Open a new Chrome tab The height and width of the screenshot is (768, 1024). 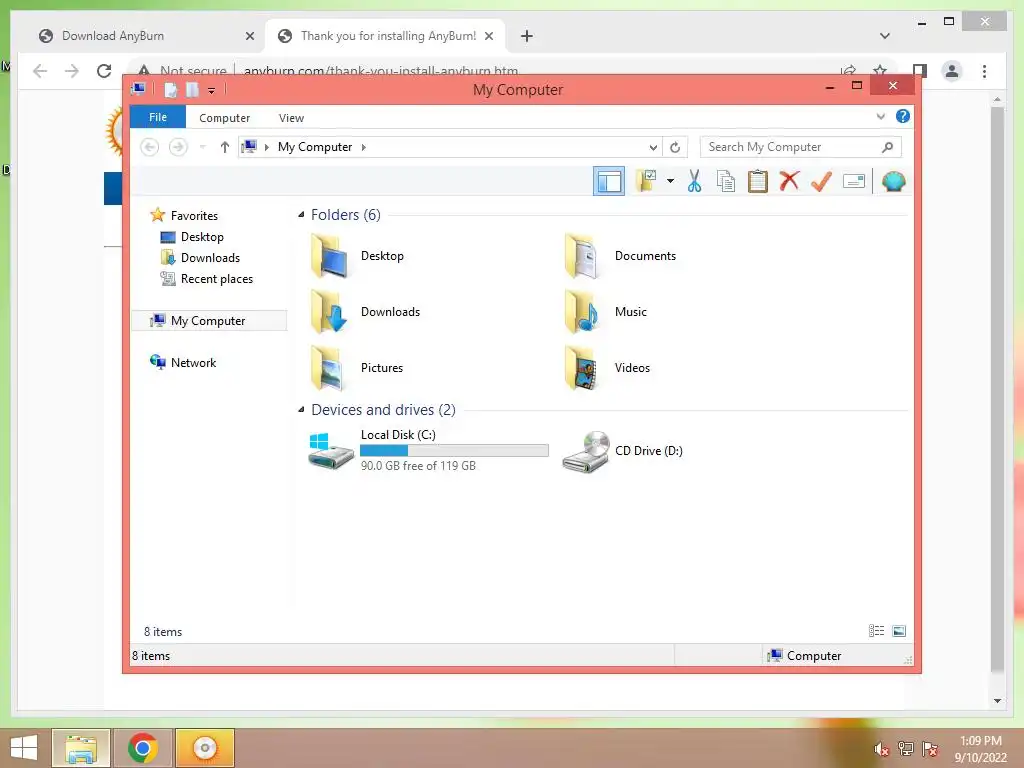click(526, 37)
